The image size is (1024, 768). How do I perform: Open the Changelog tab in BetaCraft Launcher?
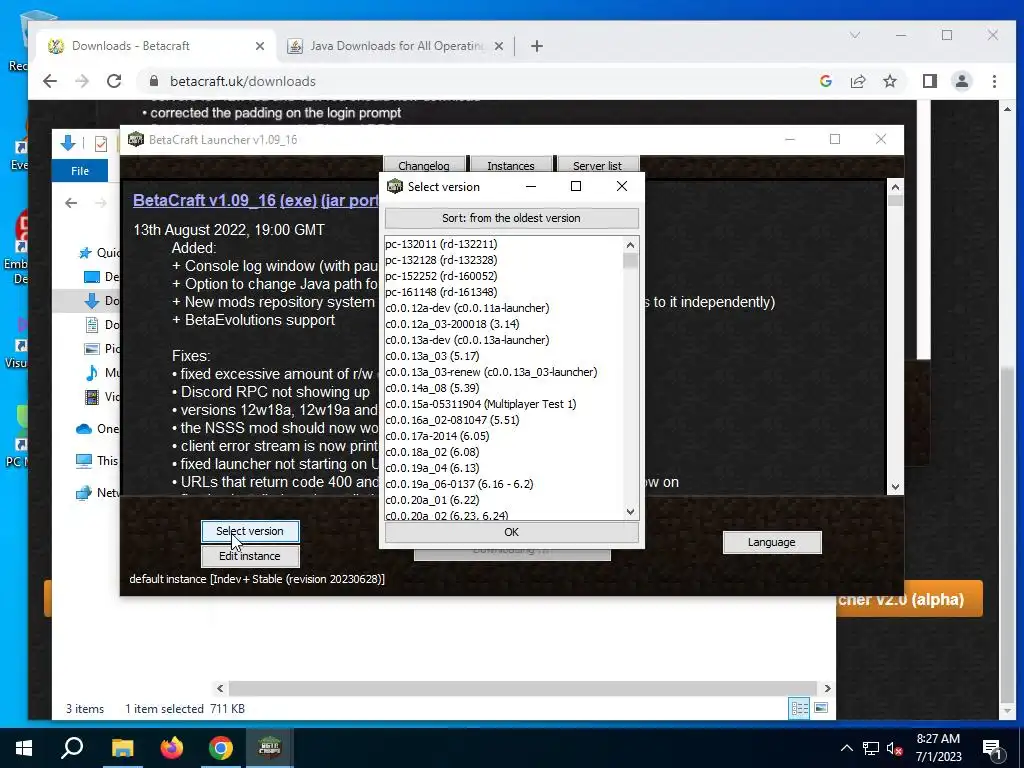pyautogui.click(x=424, y=165)
